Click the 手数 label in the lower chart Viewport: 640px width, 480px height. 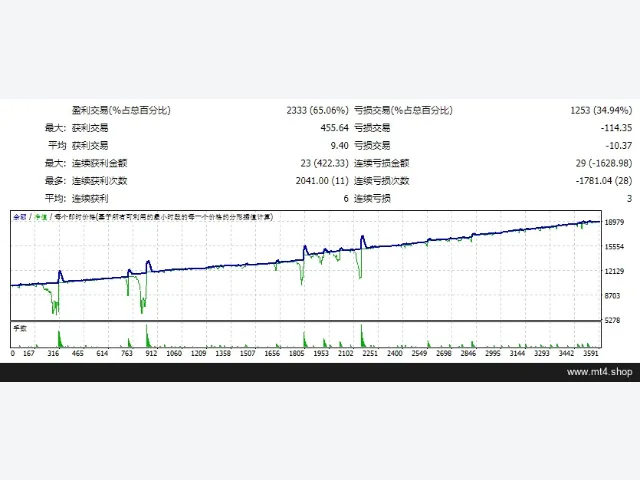pyautogui.click(x=20, y=328)
